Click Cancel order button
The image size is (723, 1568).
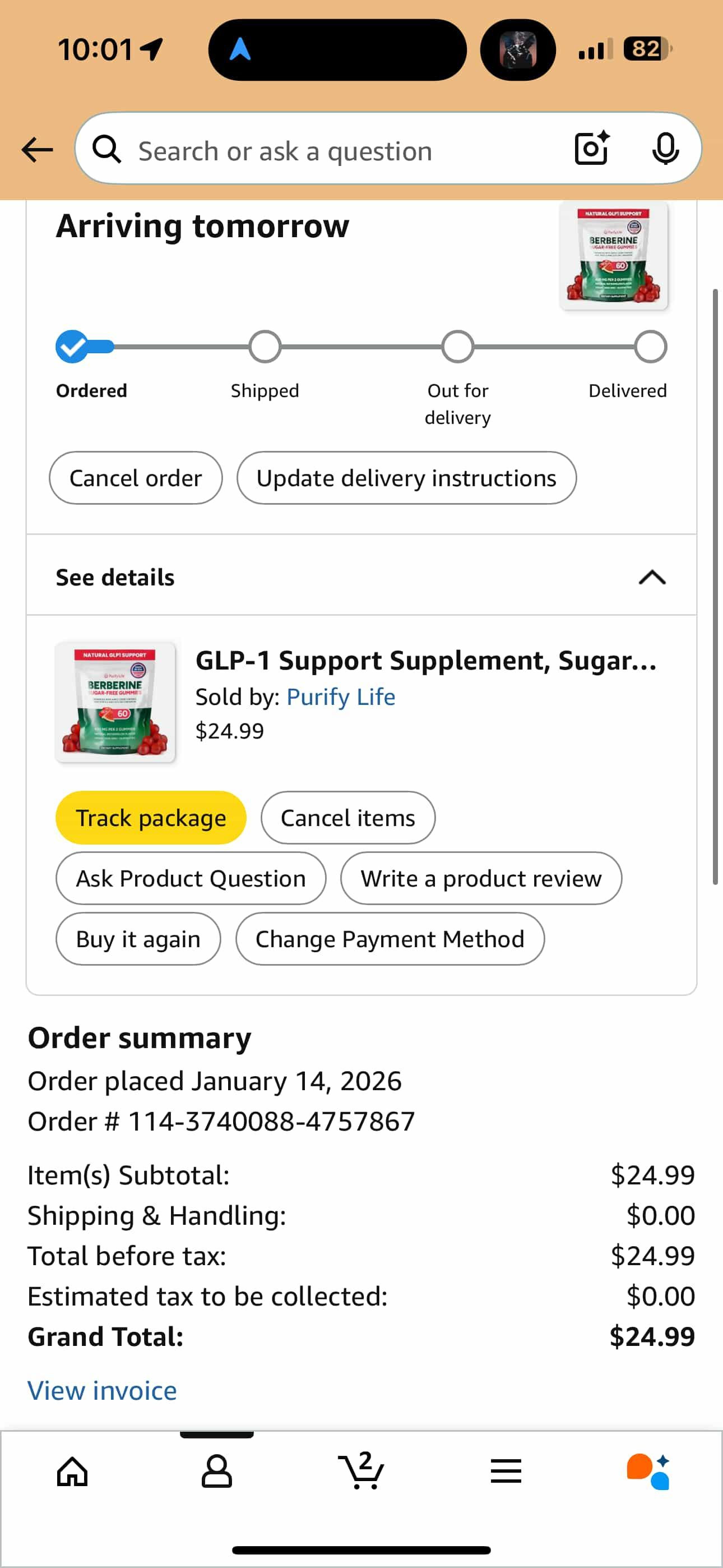pos(136,478)
